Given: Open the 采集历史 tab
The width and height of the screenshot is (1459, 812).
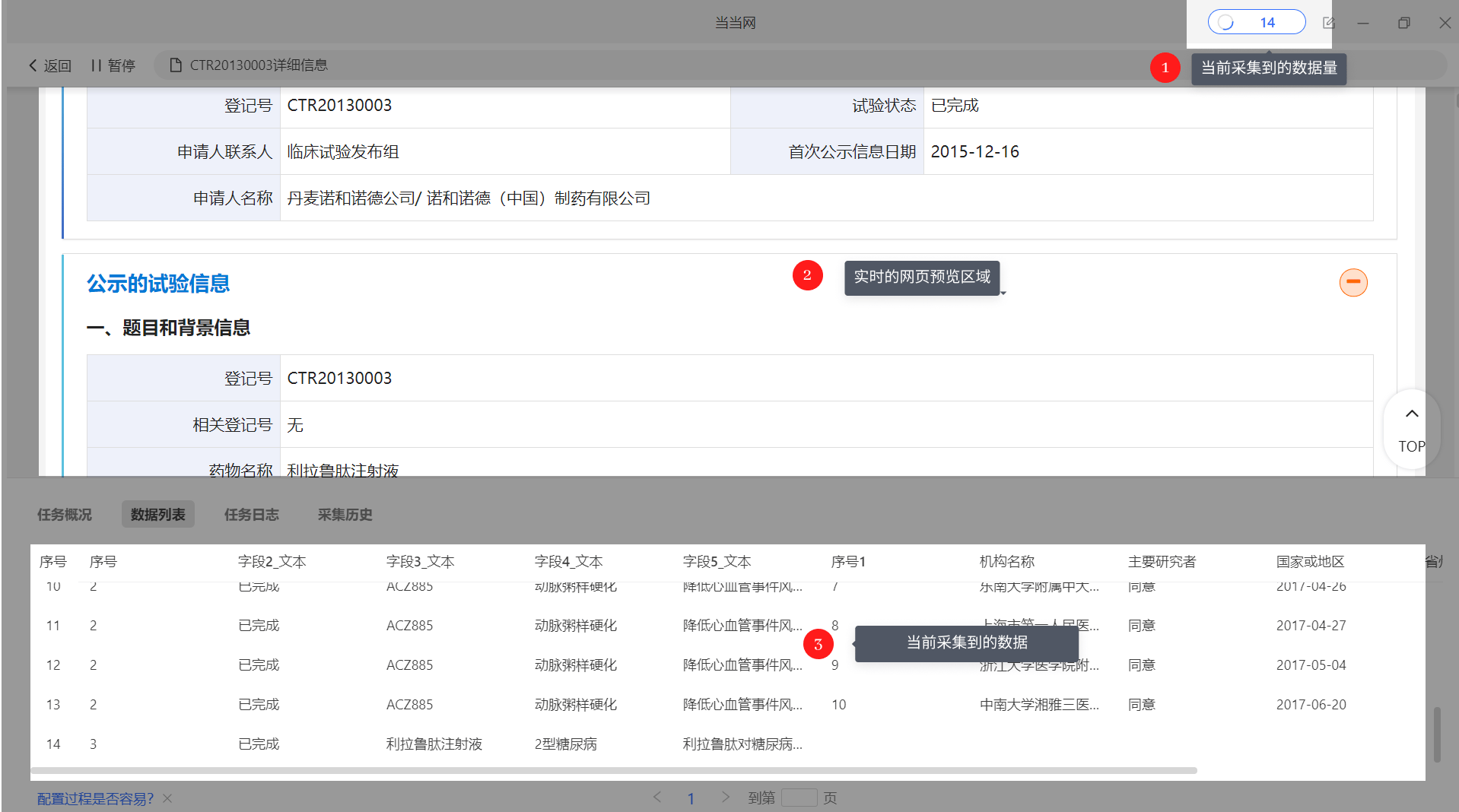Looking at the screenshot, I should click(x=345, y=515).
